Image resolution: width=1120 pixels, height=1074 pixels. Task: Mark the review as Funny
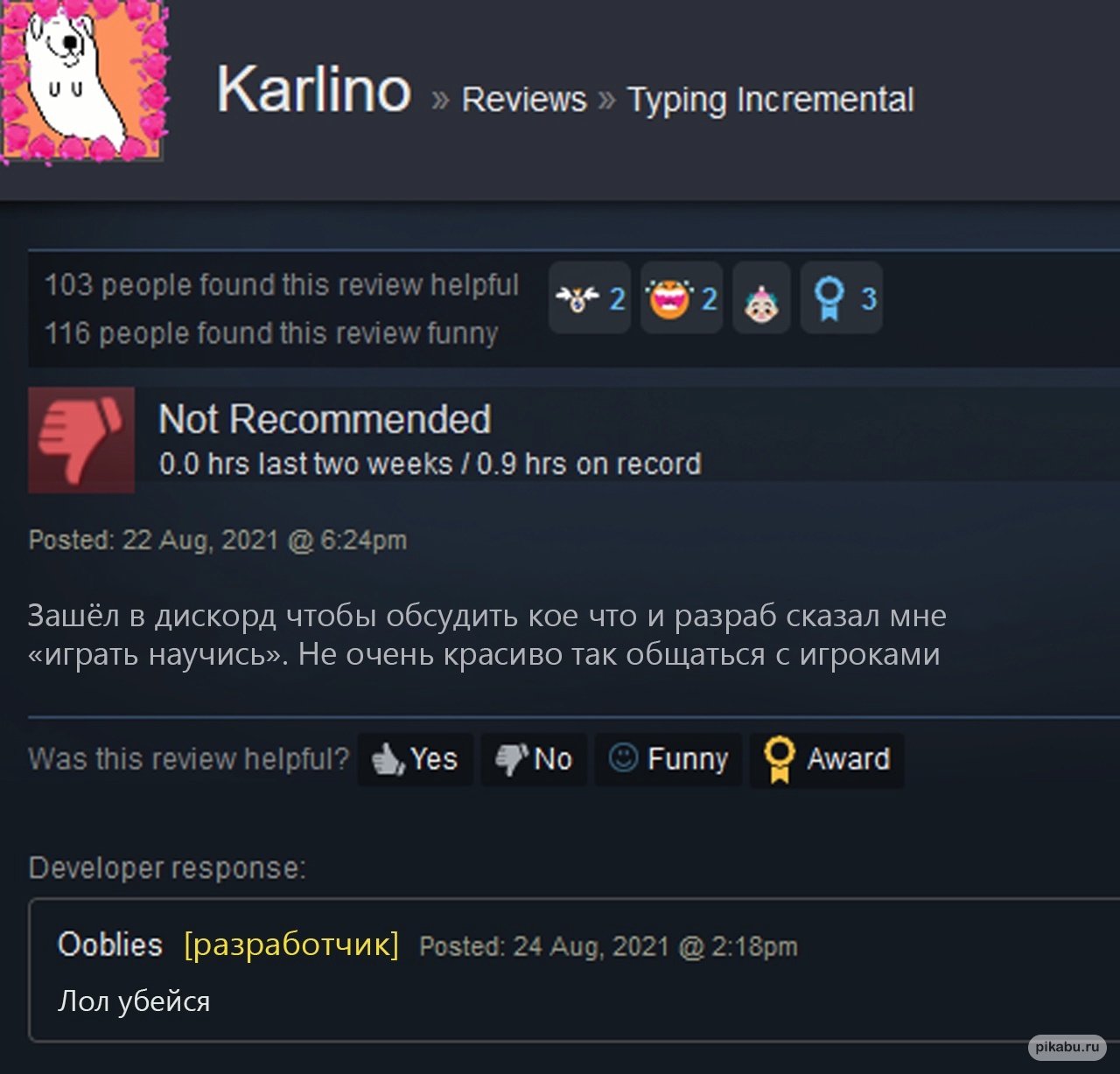[x=668, y=759]
